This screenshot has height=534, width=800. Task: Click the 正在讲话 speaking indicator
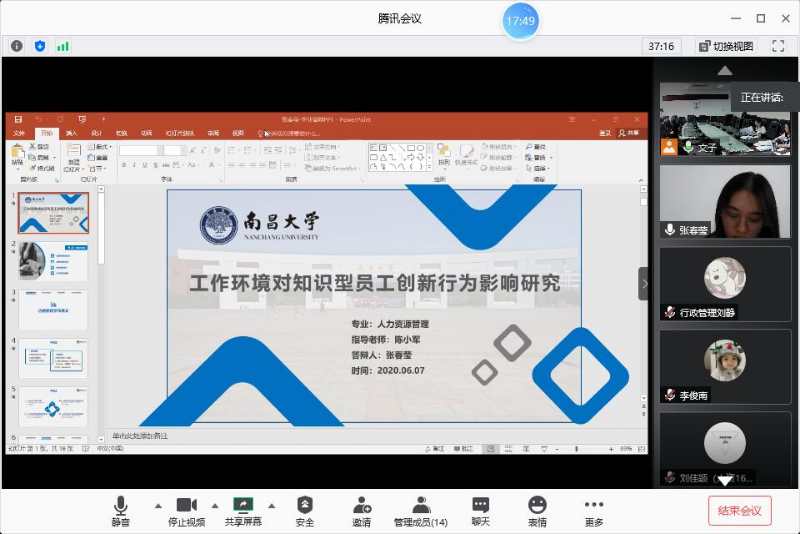(762, 97)
